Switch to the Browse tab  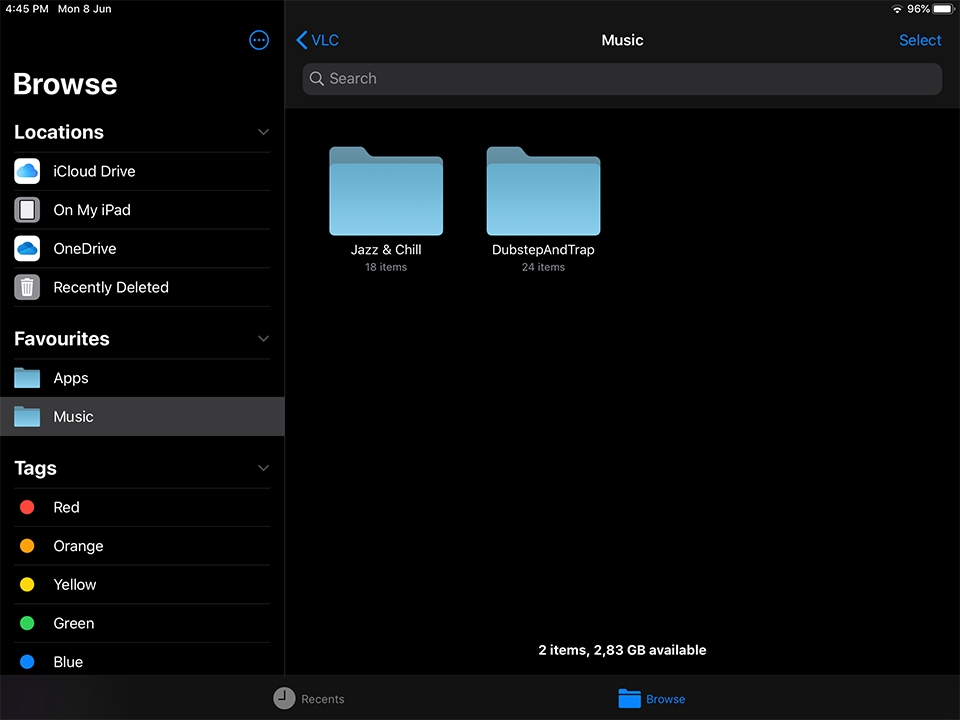click(x=651, y=699)
